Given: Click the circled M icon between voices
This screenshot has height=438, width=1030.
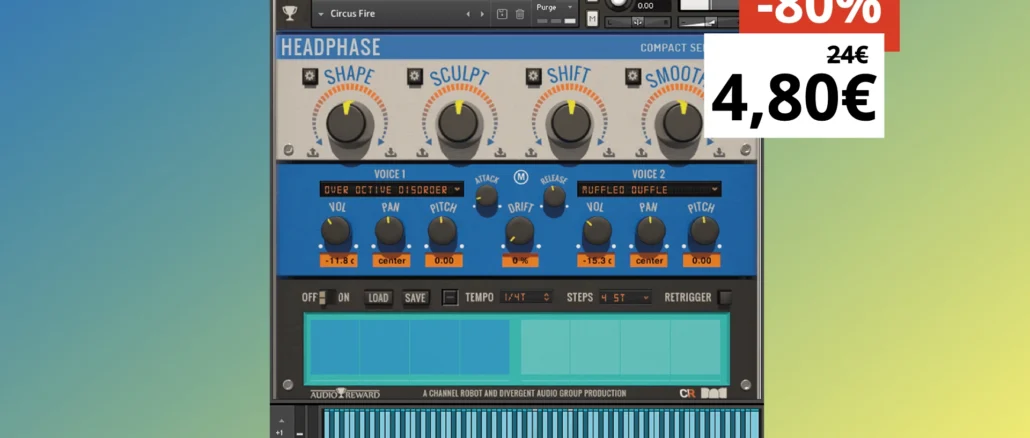Looking at the screenshot, I should coord(521,177).
